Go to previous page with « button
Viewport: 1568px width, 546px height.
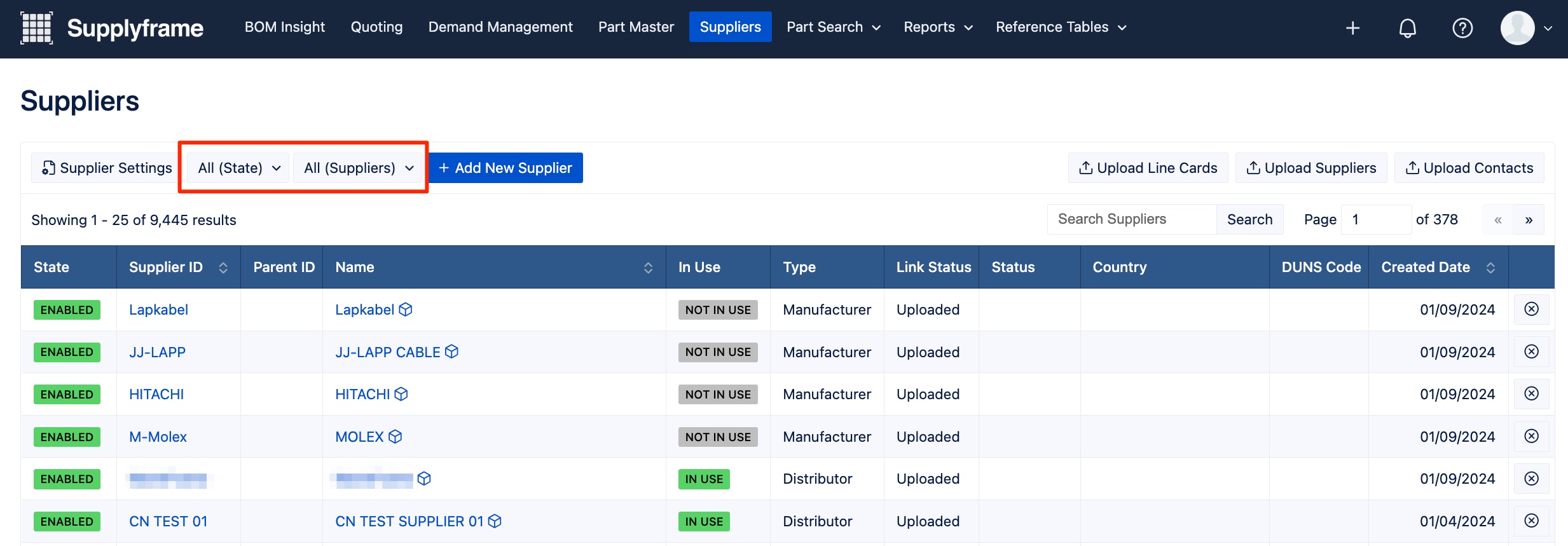click(1498, 220)
